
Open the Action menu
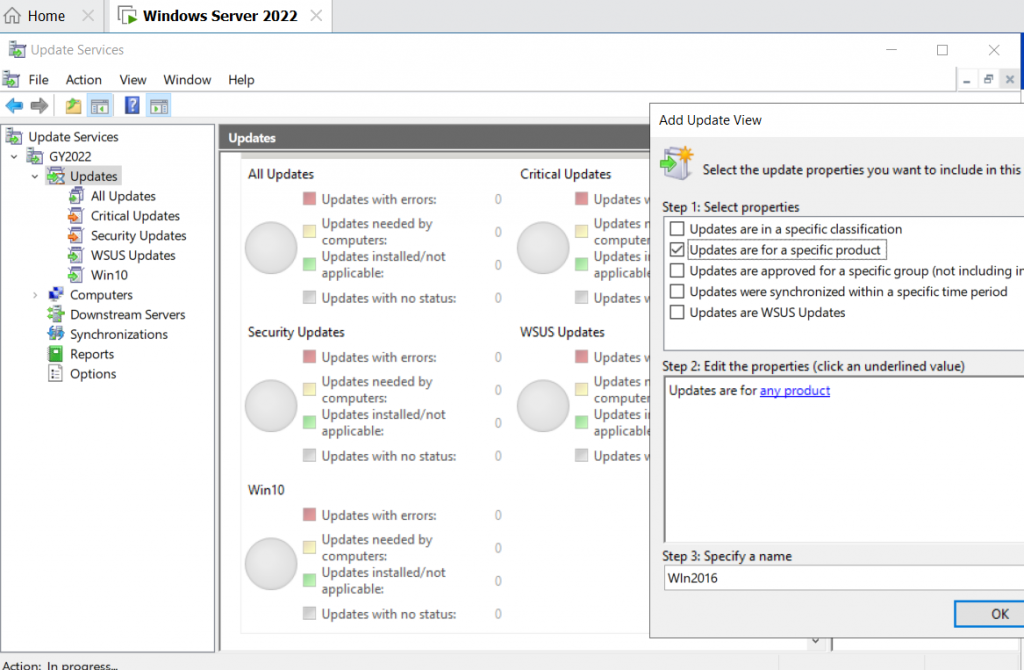click(x=84, y=80)
